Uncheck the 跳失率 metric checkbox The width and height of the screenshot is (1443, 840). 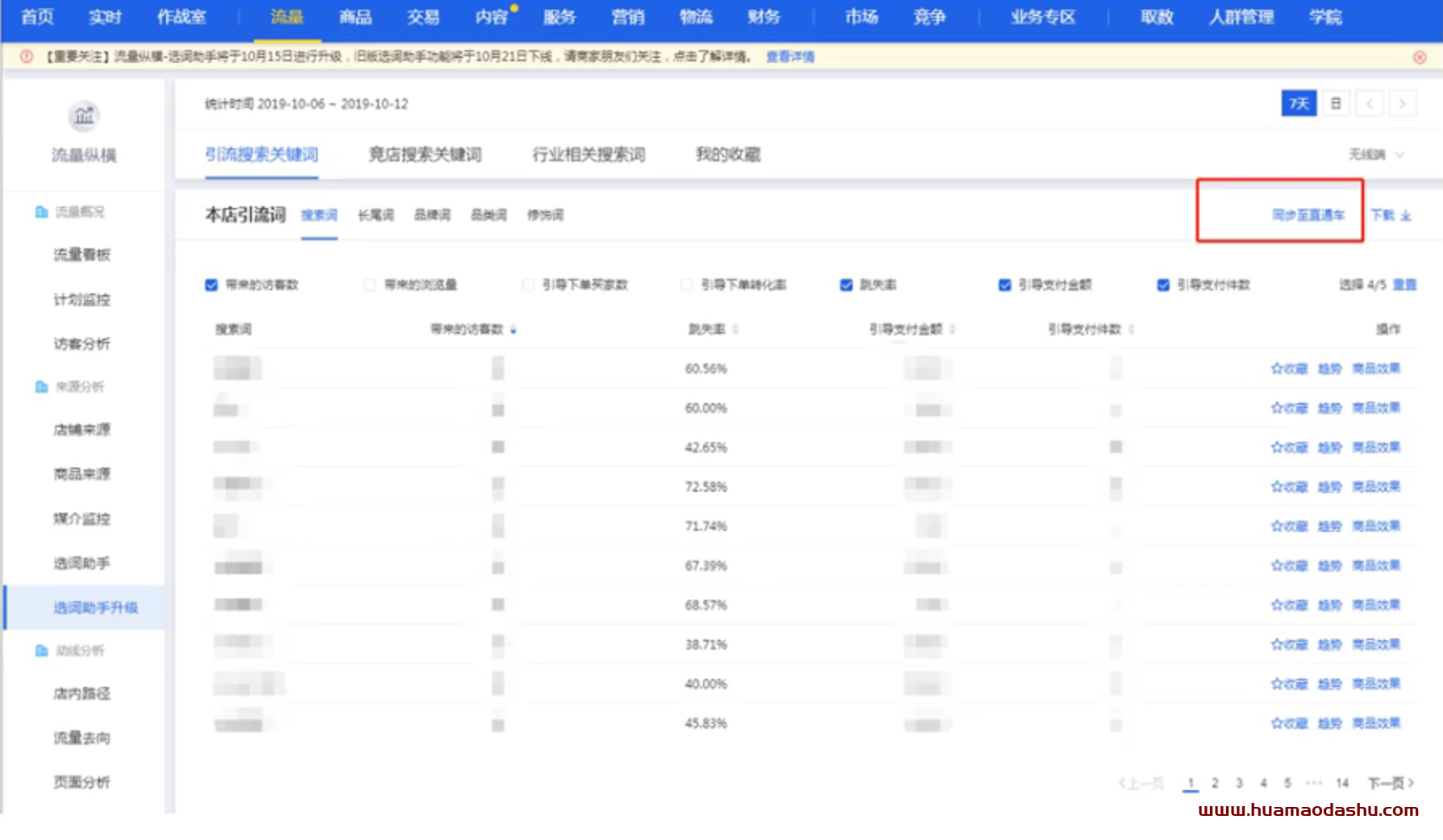(x=846, y=285)
